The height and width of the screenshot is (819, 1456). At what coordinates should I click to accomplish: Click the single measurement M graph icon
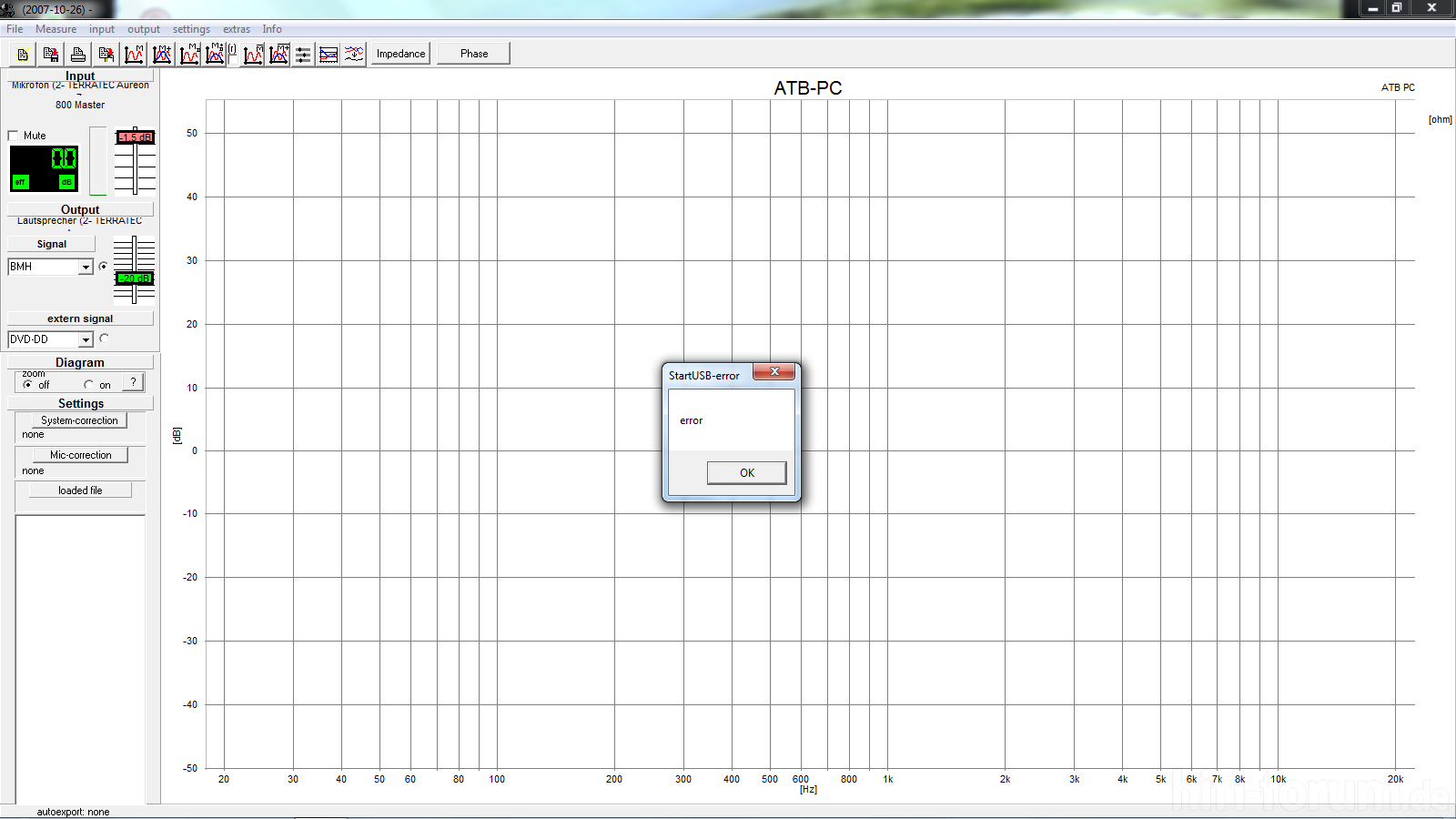(134, 55)
